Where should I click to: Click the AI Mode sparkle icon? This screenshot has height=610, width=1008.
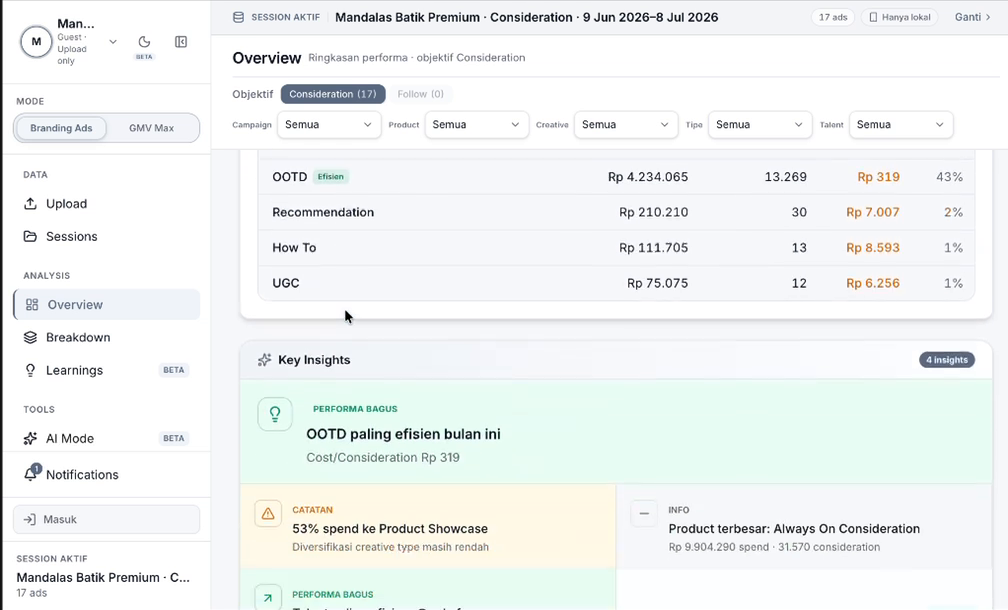tap(30, 438)
